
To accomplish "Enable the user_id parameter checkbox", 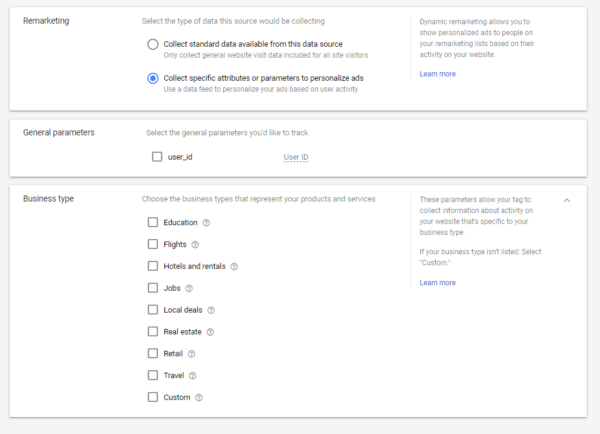I will point(157,157).
